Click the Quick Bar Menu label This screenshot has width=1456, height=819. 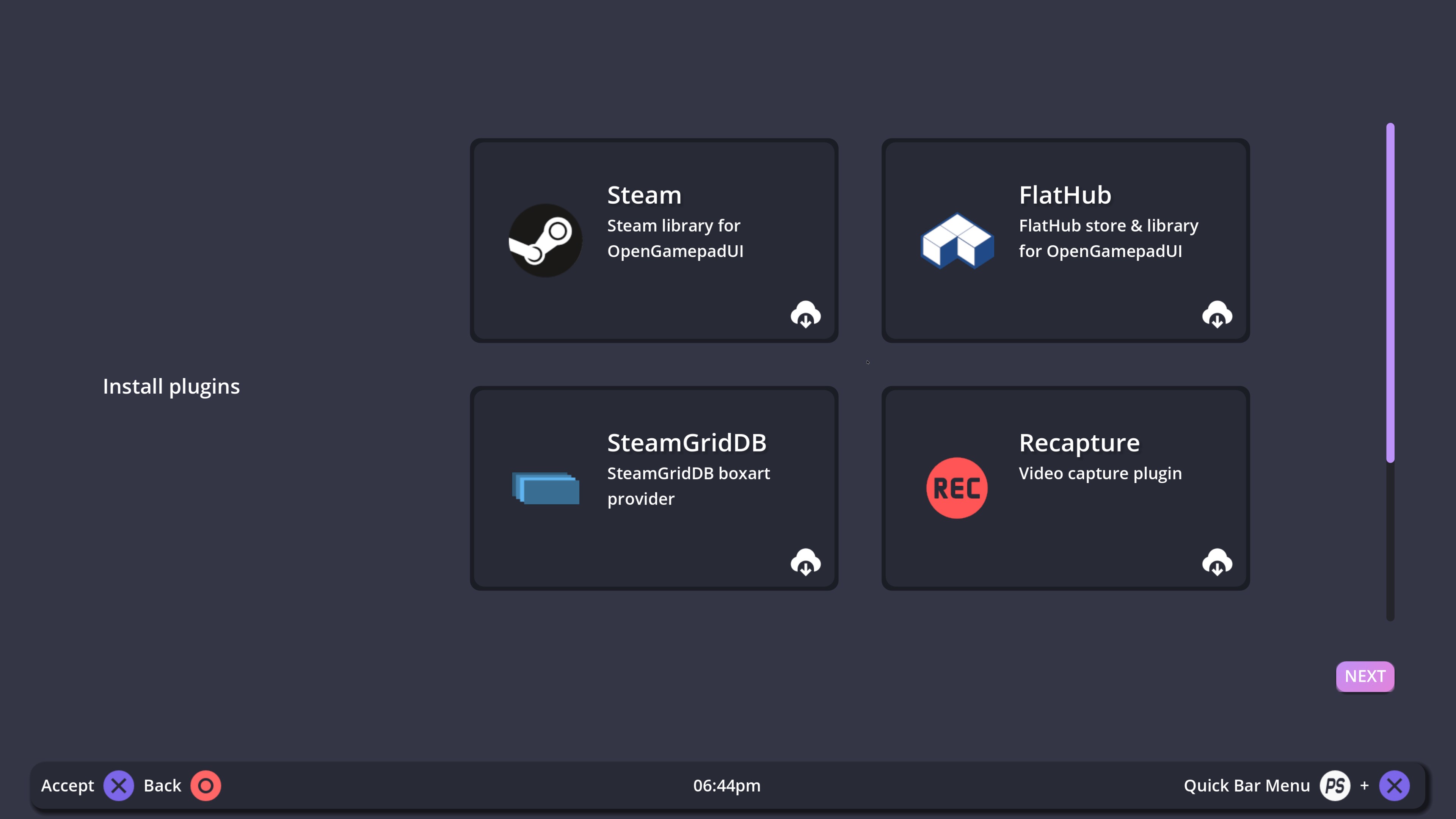pyautogui.click(x=1246, y=786)
